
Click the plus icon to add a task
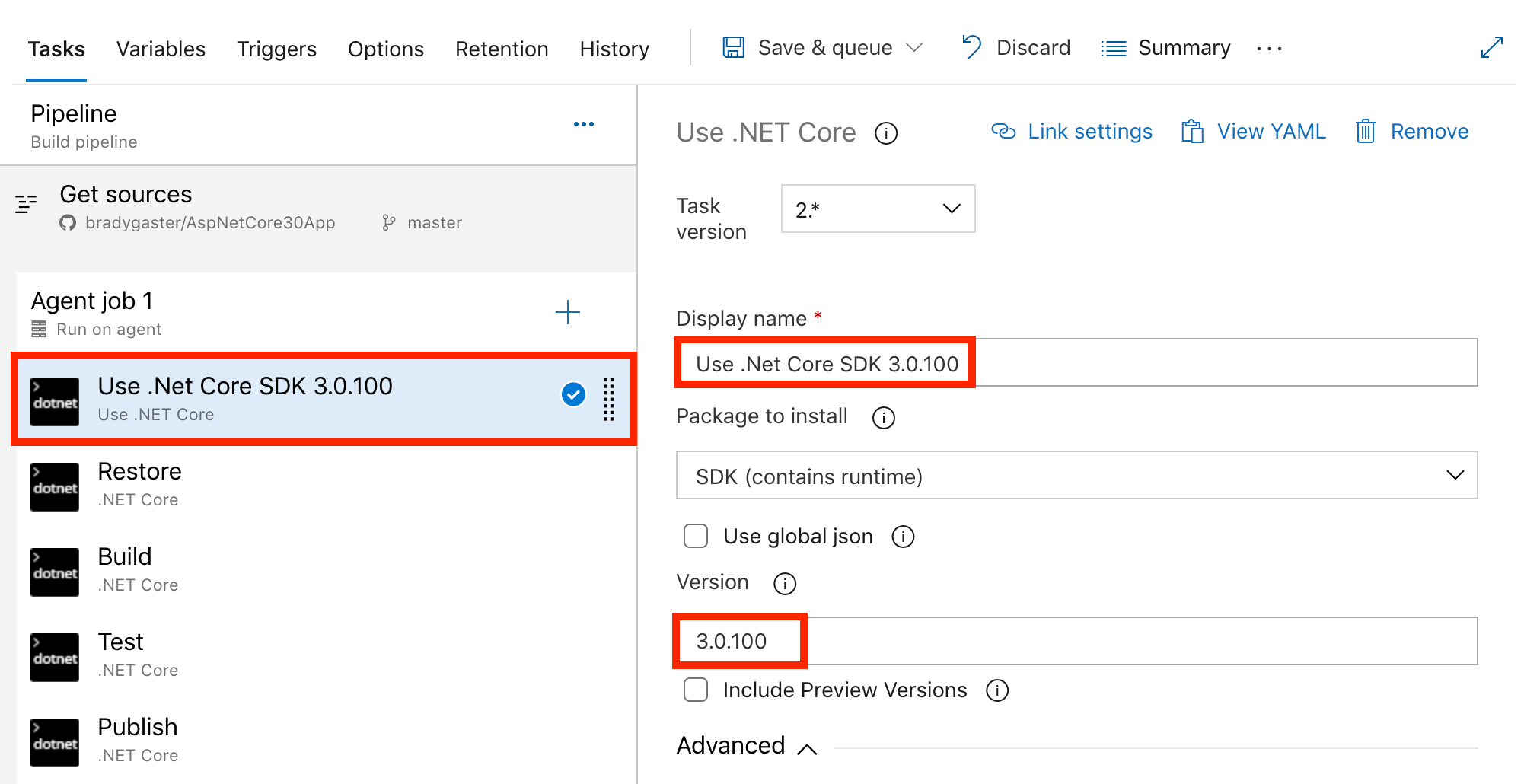click(x=568, y=311)
